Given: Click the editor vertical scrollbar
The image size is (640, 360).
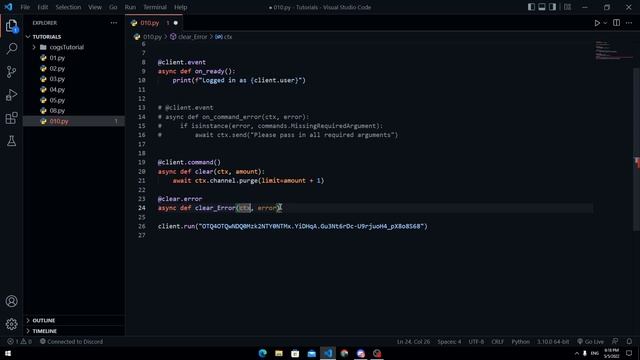Looking at the screenshot, I should 637,149.
